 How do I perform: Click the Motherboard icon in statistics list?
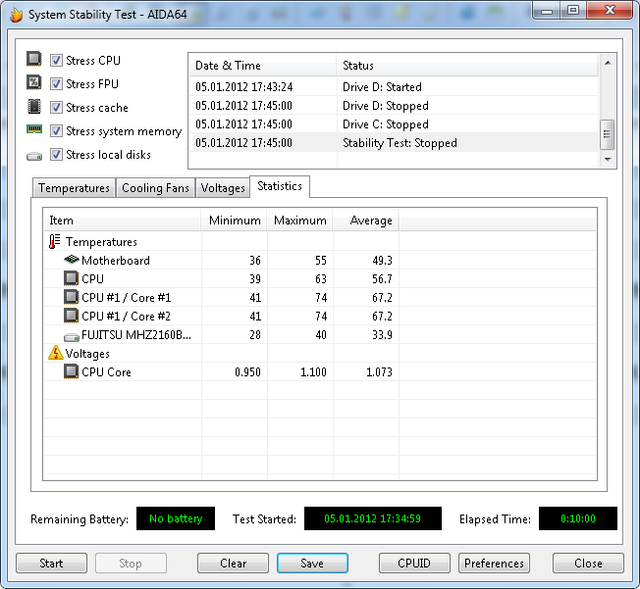[71, 261]
